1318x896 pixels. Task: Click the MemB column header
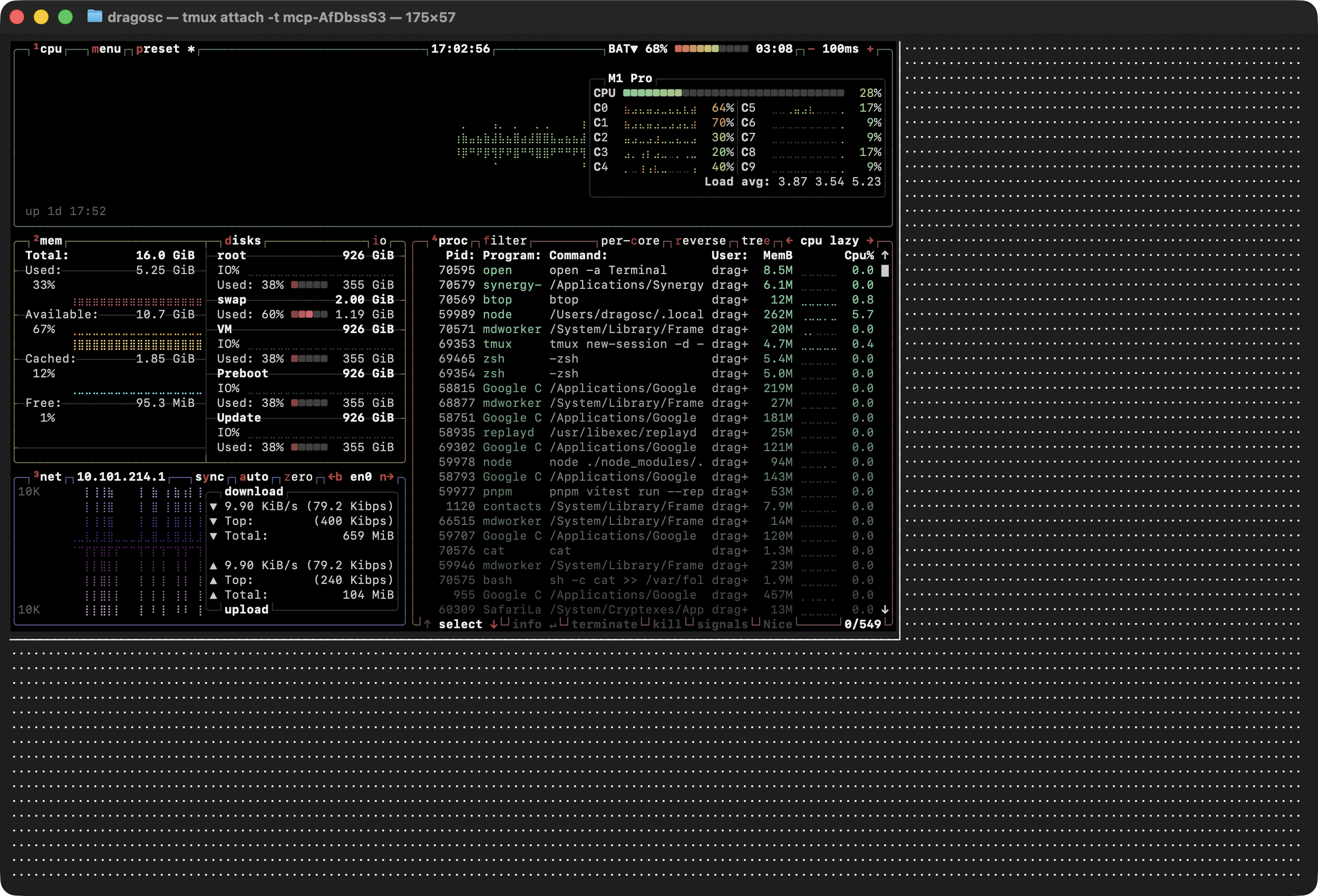click(778, 256)
